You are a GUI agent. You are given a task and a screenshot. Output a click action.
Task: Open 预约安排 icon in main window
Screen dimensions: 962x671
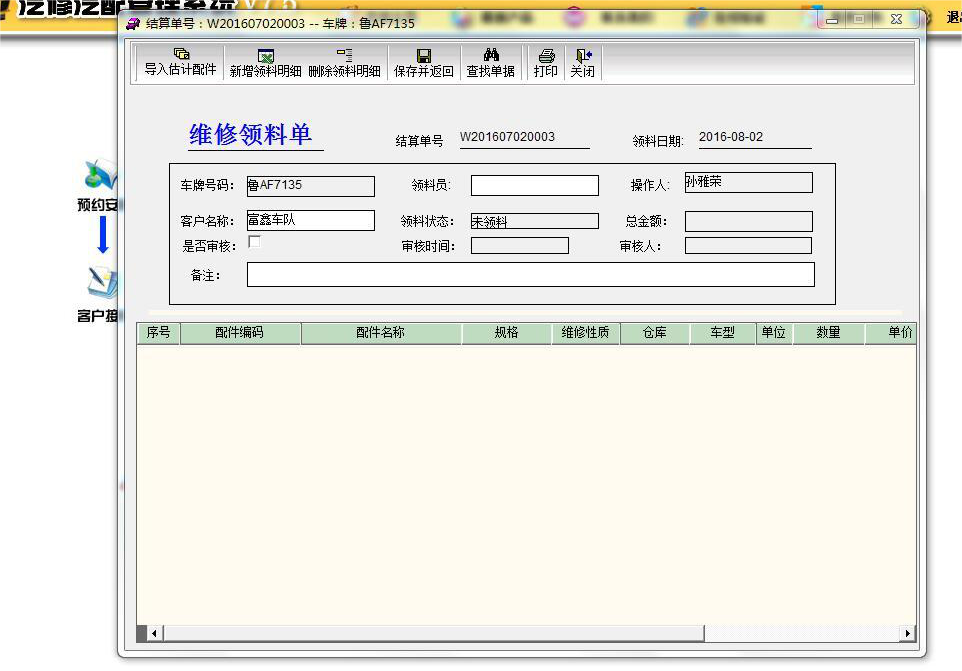[x=99, y=185]
